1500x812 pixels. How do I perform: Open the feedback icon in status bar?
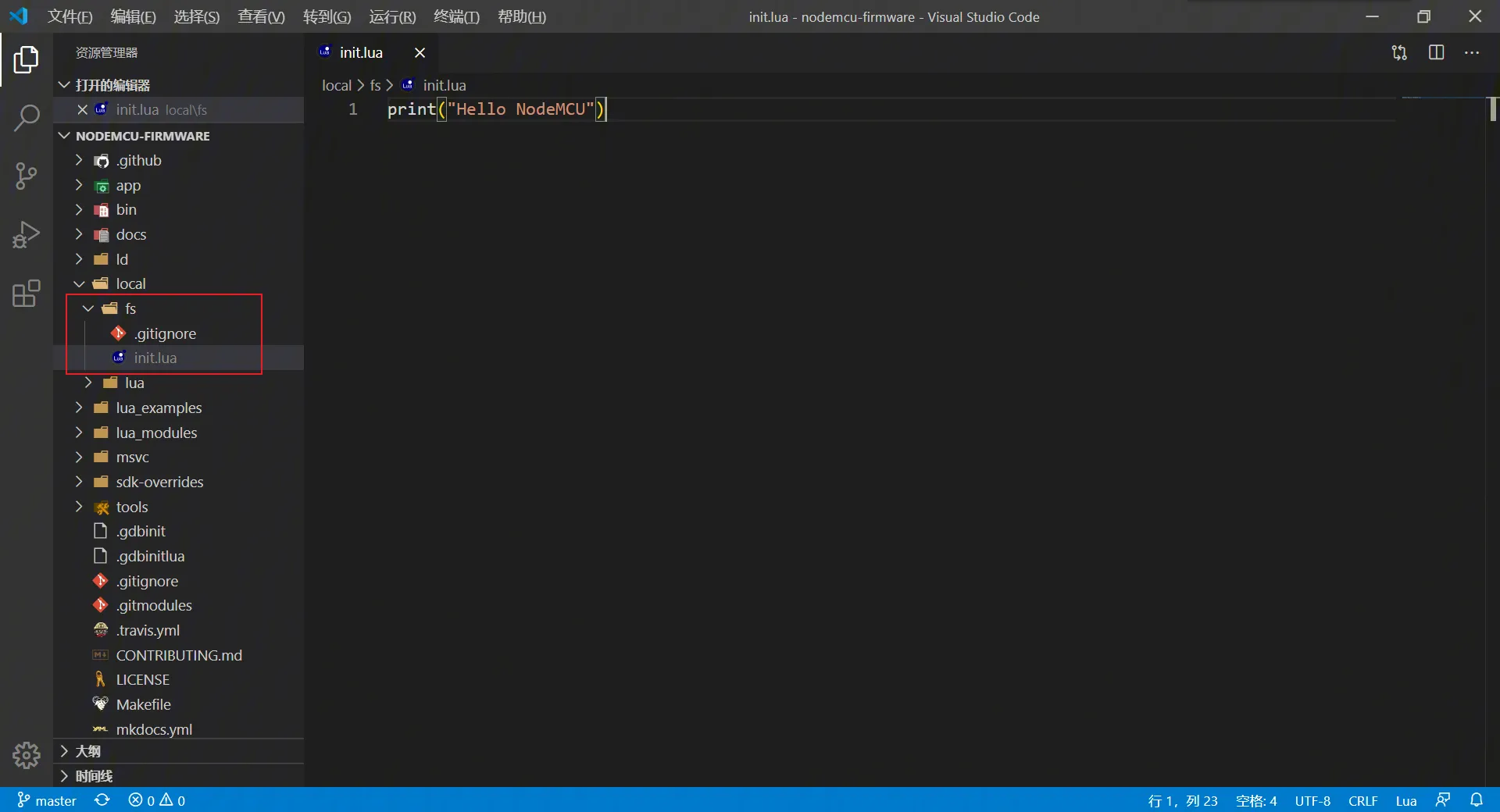click(x=1443, y=800)
